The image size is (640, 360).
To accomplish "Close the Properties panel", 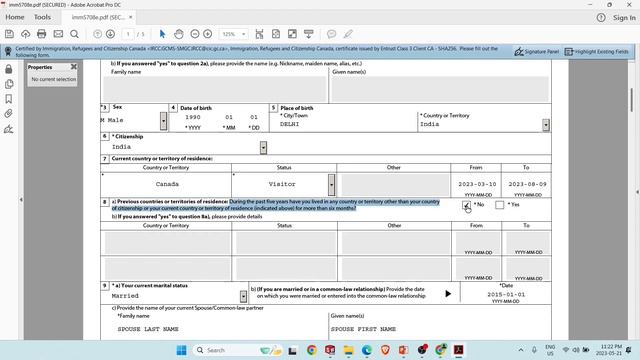I will 73,67.
